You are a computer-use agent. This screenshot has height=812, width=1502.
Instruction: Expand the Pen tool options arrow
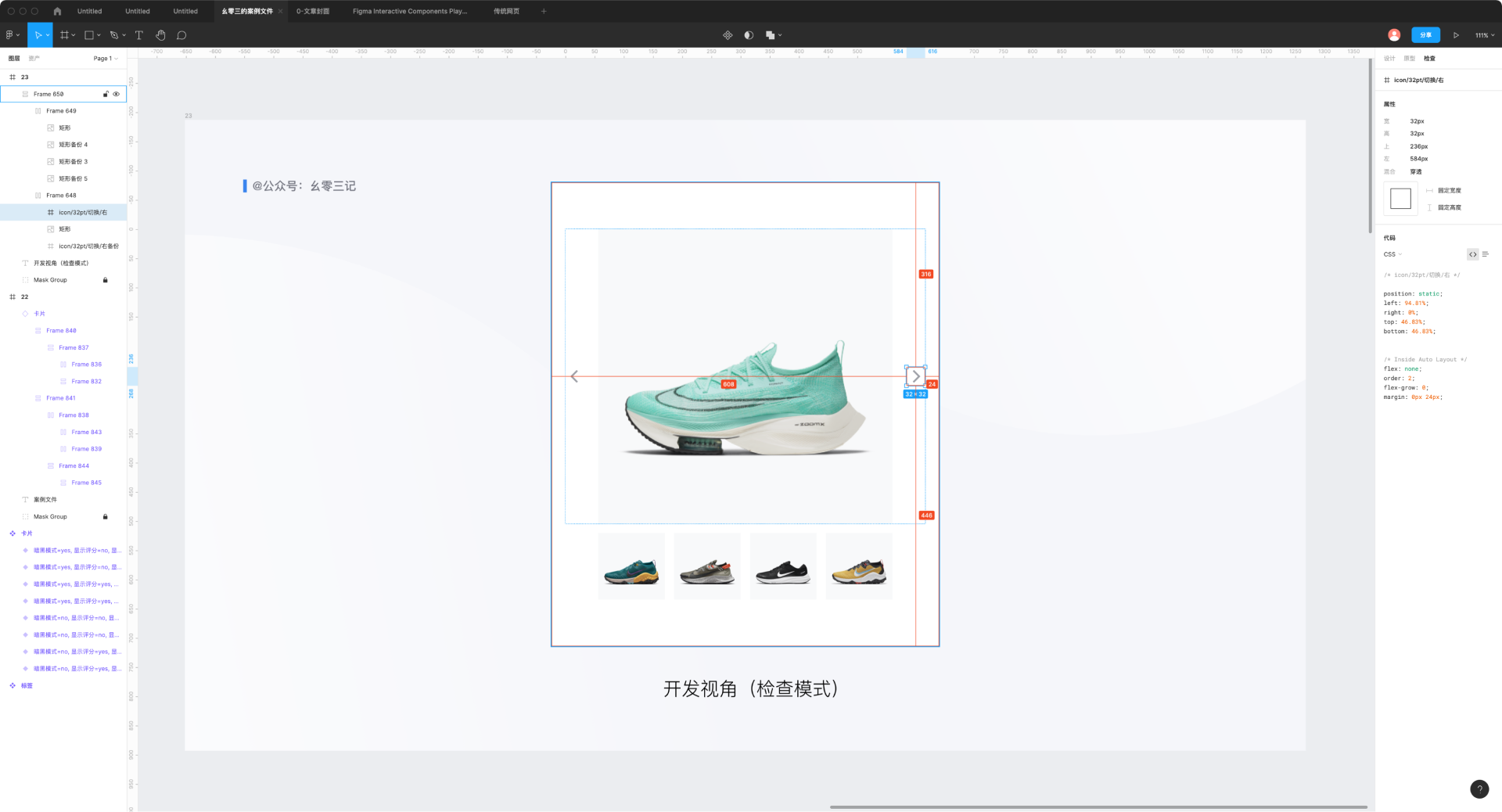pos(124,35)
